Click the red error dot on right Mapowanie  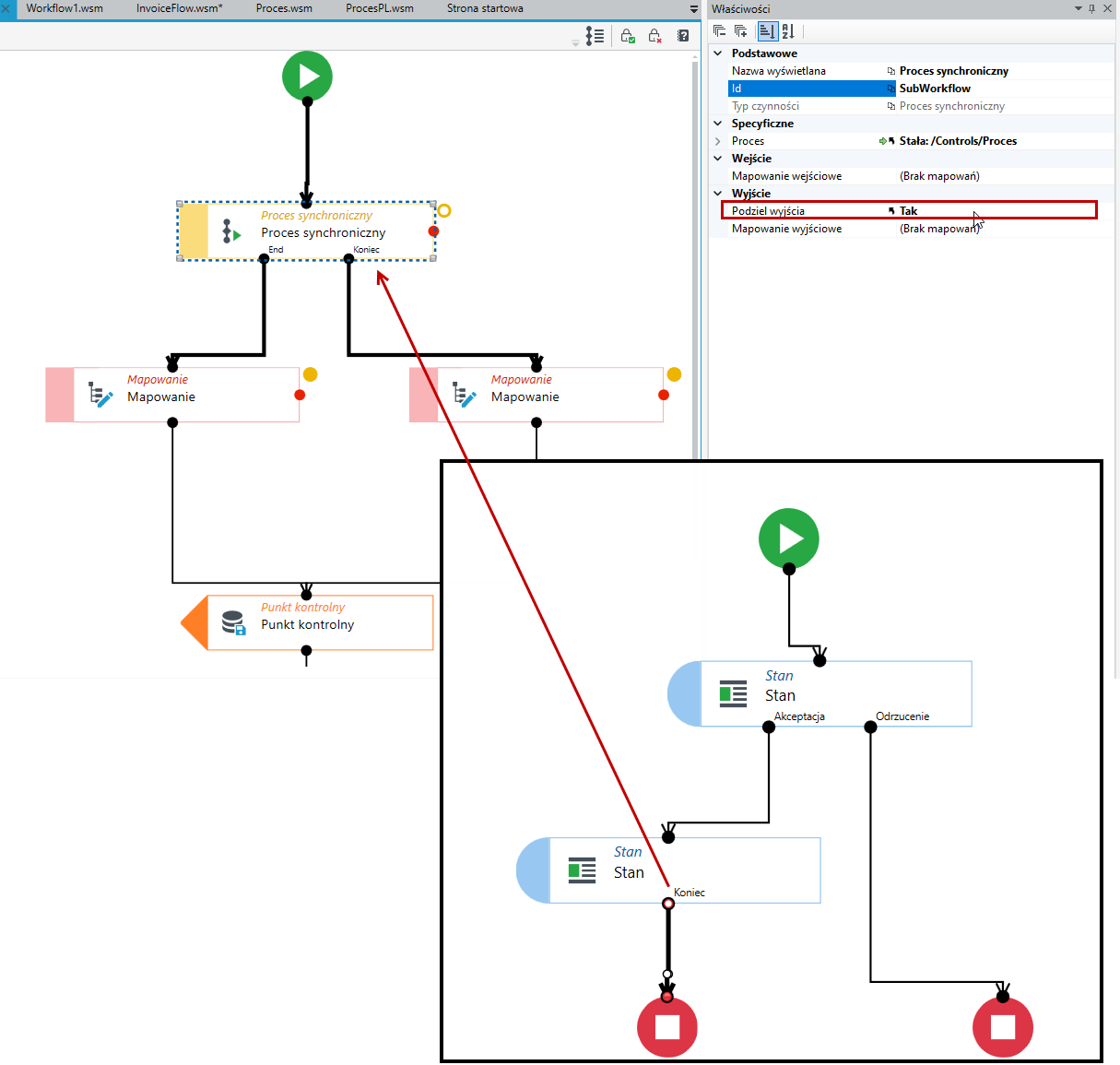(664, 395)
